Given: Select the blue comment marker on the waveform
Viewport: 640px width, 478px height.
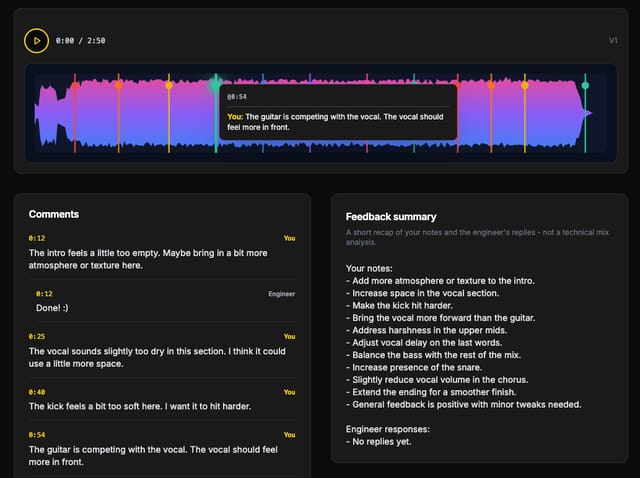Looking at the screenshot, I should click(x=263, y=79).
